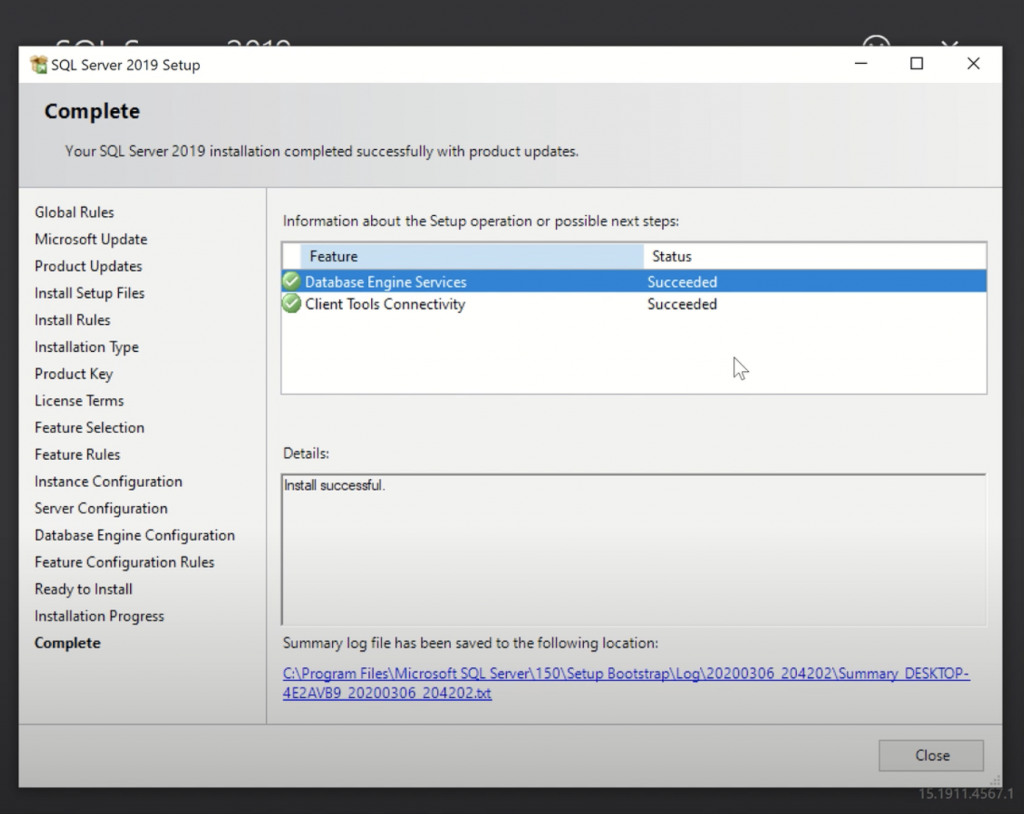Viewport: 1024px width, 814px height.
Task: Click the Global Rules step
Action: [x=74, y=212]
